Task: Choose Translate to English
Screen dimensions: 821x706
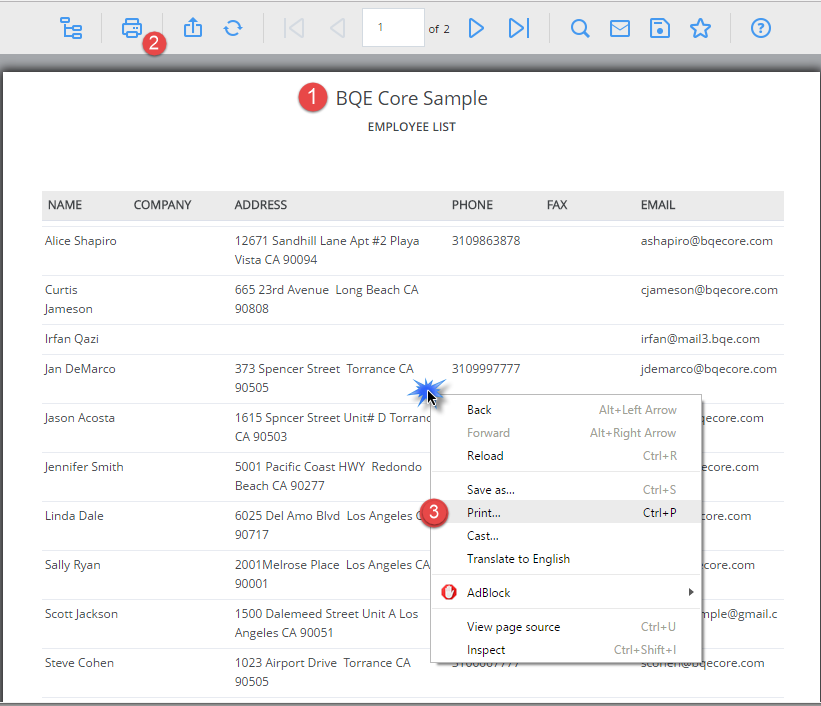Action: click(x=565, y=559)
